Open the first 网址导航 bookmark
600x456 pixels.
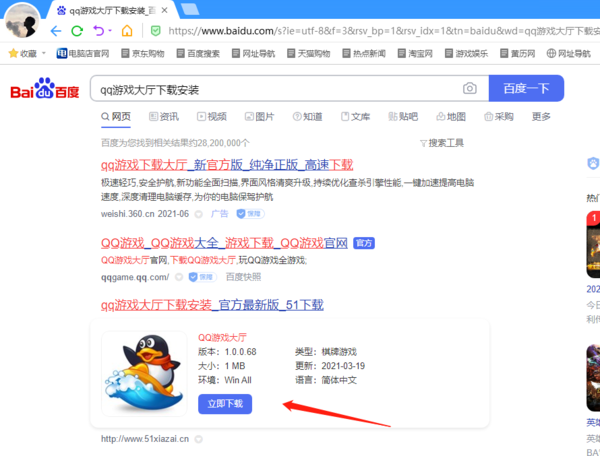click(x=253, y=53)
